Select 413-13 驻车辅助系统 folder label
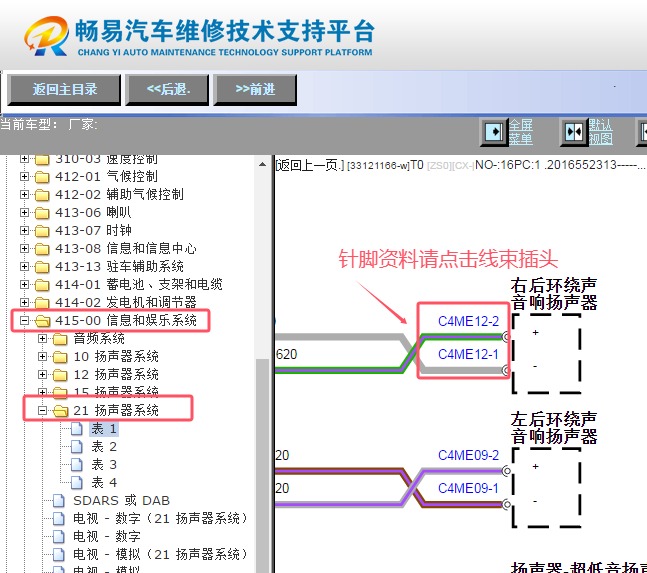This screenshot has height=573, width=647. [x=119, y=266]
